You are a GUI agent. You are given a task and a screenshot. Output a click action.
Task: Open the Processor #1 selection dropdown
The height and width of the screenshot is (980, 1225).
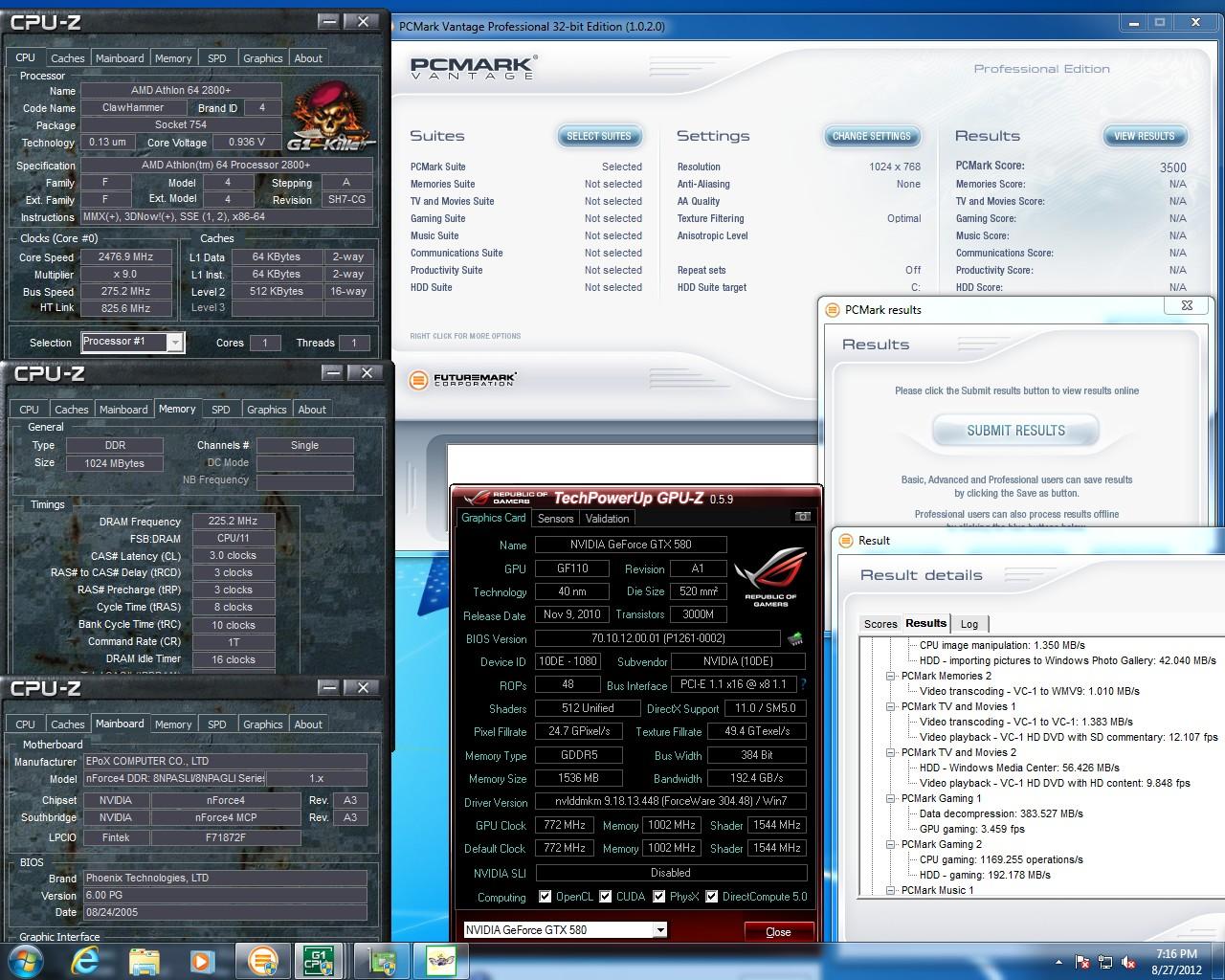175,342
